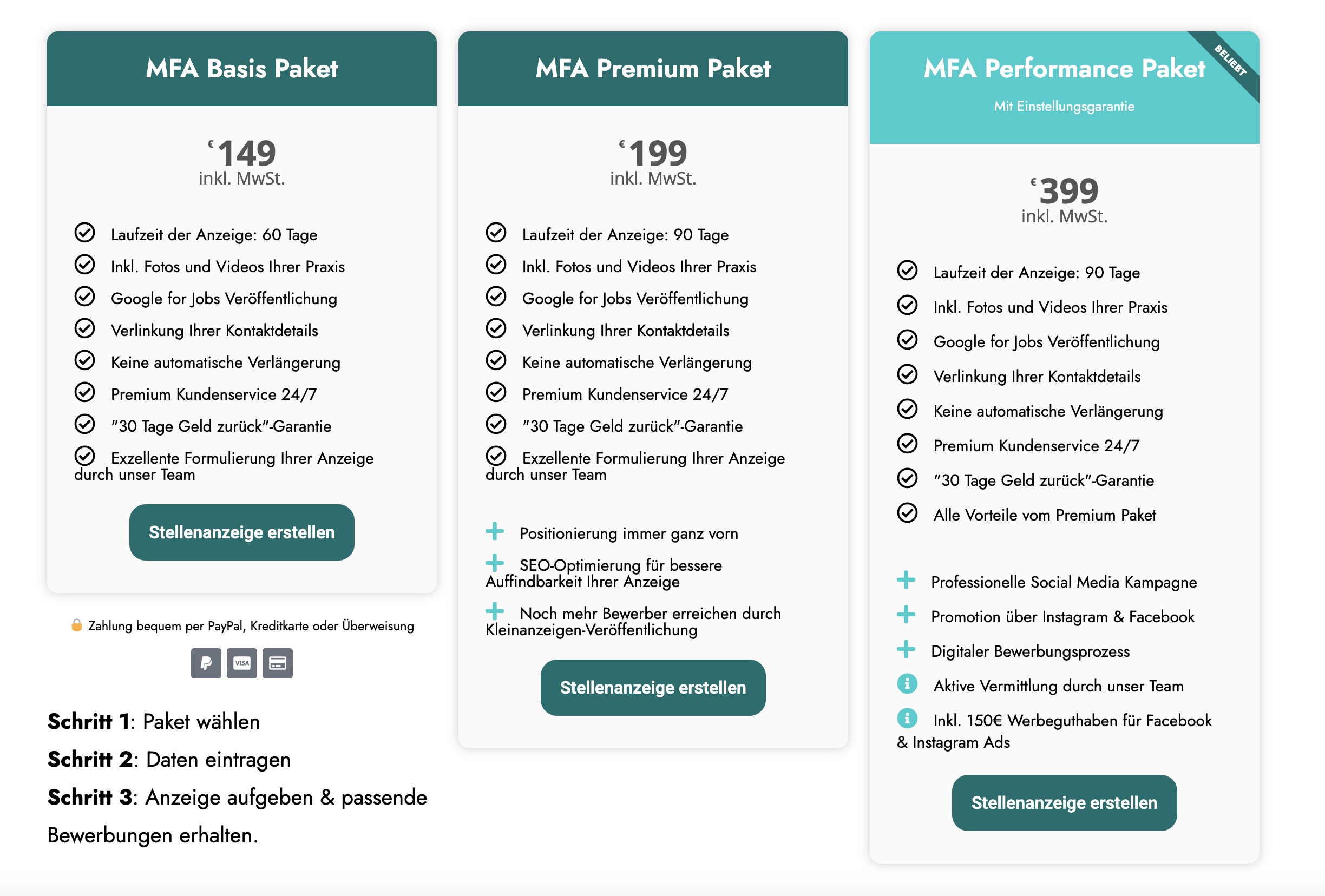Click the MFA Premium Paket header
Image resolution: width=1325 pixels, height=896 pixels.
point(653,69)
